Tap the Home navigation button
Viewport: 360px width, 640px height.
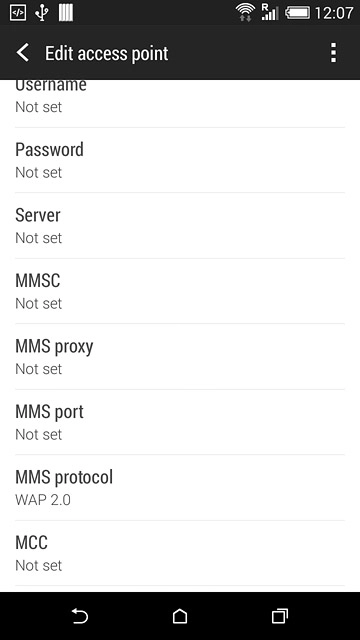[180, 616]
